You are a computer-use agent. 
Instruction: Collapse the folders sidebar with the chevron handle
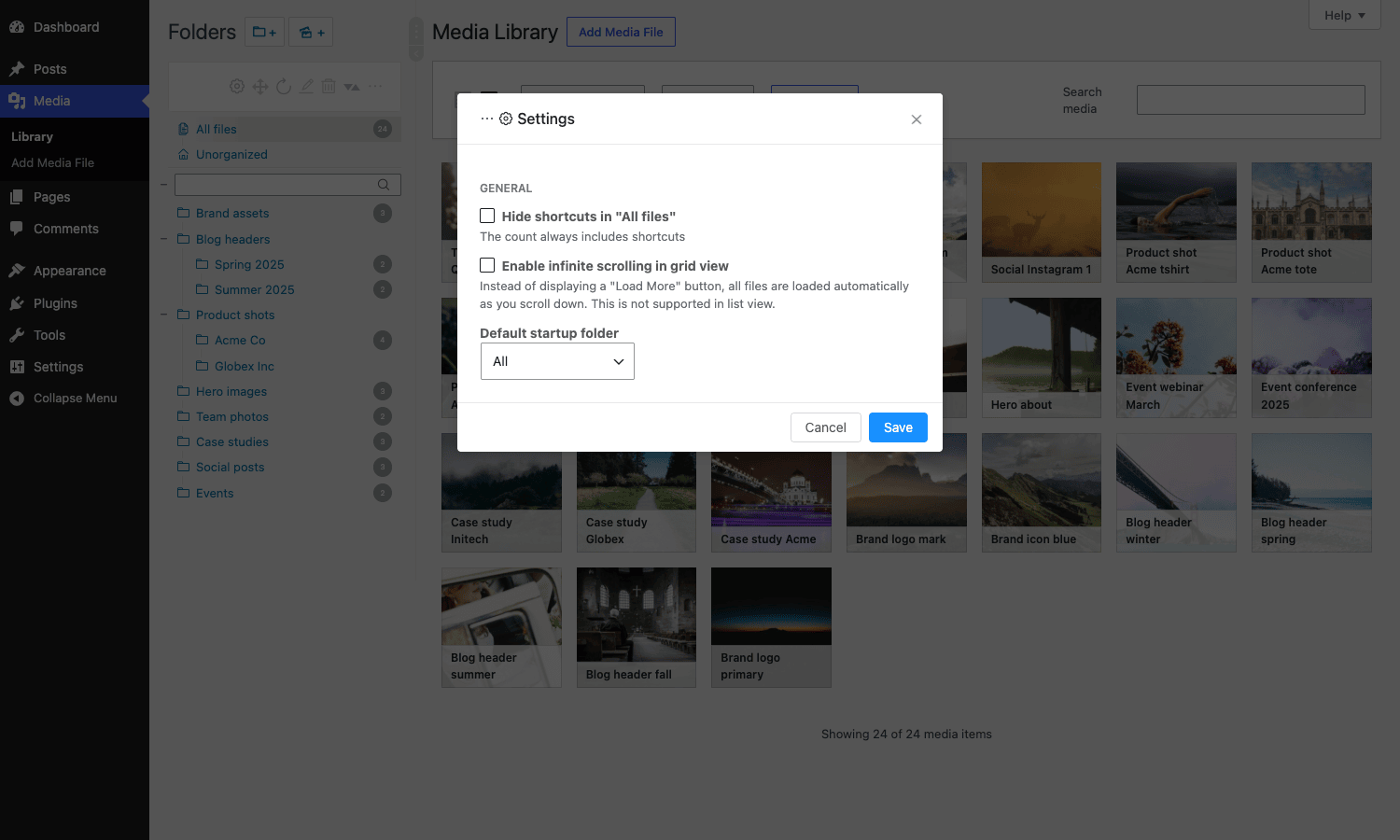pos(416,53)
